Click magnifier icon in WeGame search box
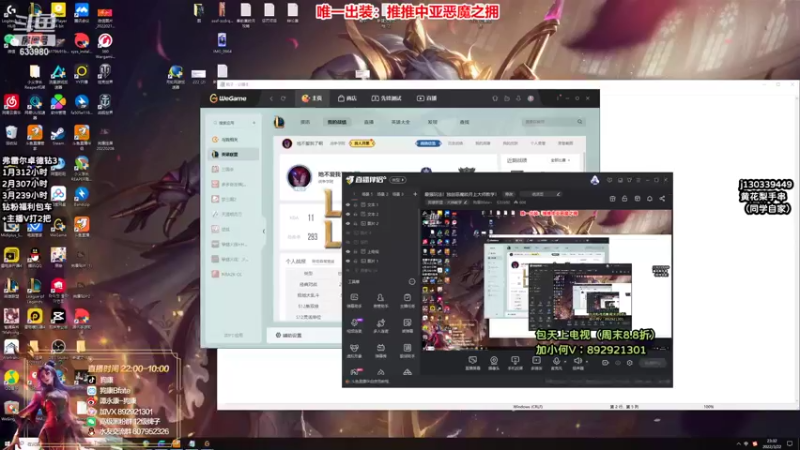Screen dimensions: 800x450 coord(580,122)
